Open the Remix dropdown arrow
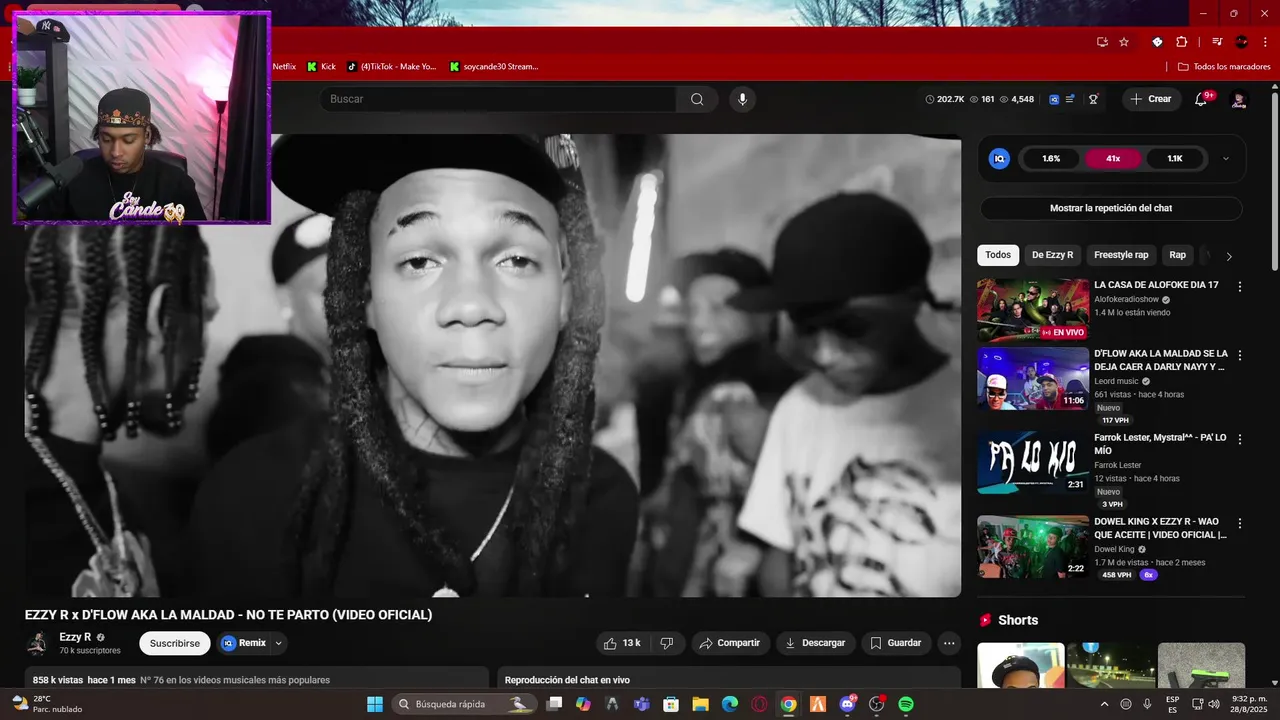This screenshot has height=720, width=1280. (x=279, y=643)
